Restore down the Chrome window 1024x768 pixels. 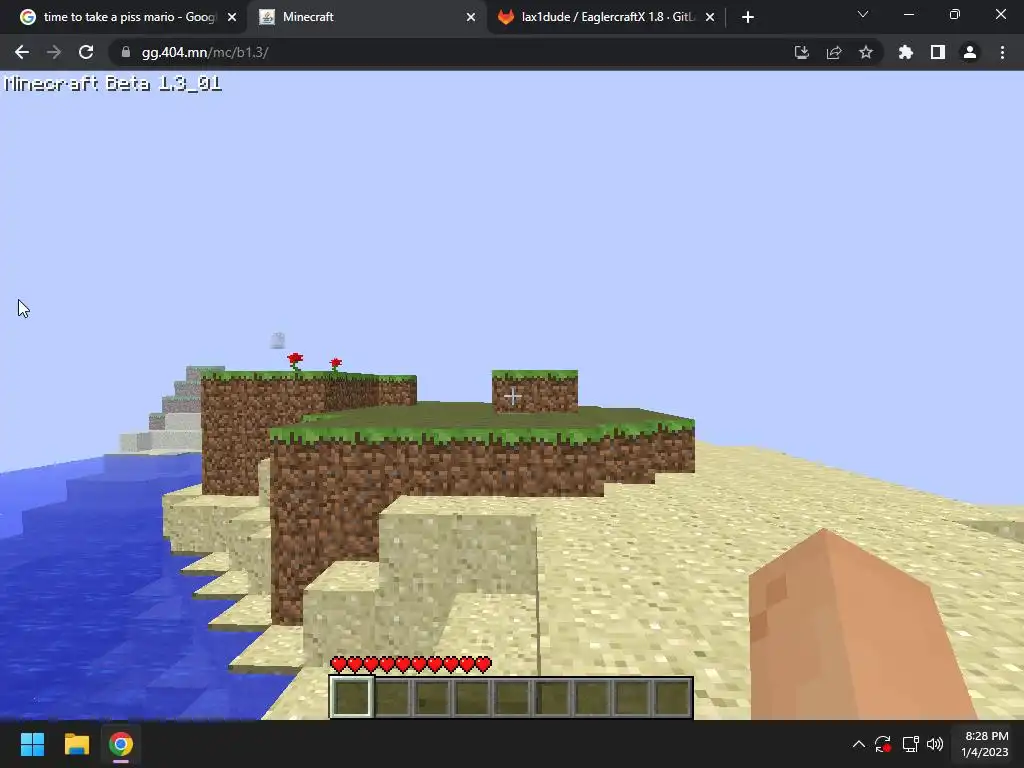tap(955, 14)
